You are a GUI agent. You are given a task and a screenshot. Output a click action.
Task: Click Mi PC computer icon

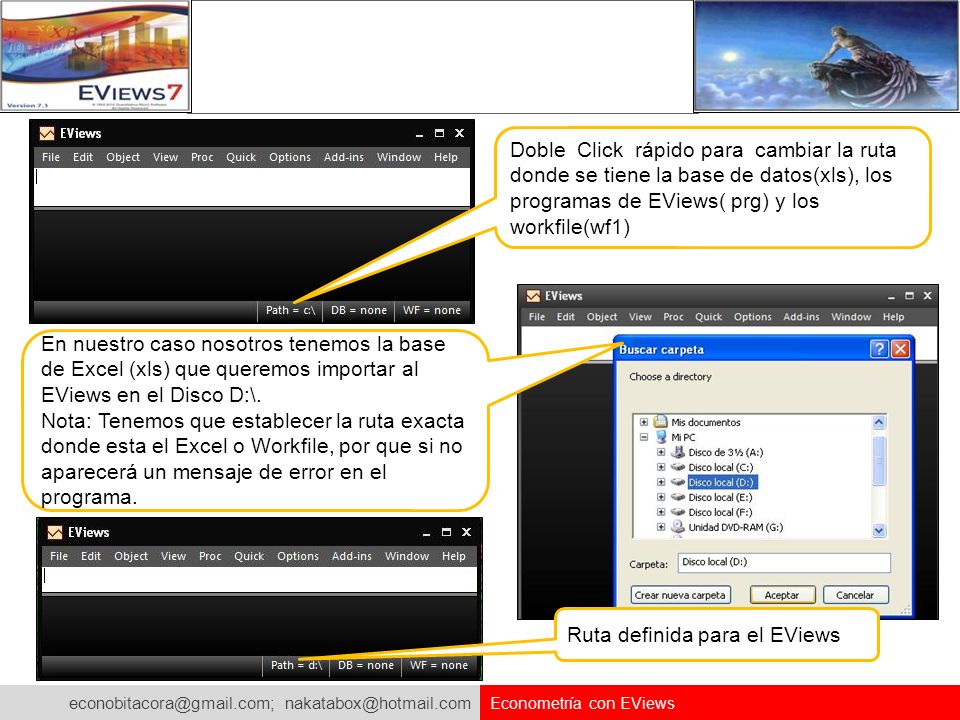click(x=661, y=437)
